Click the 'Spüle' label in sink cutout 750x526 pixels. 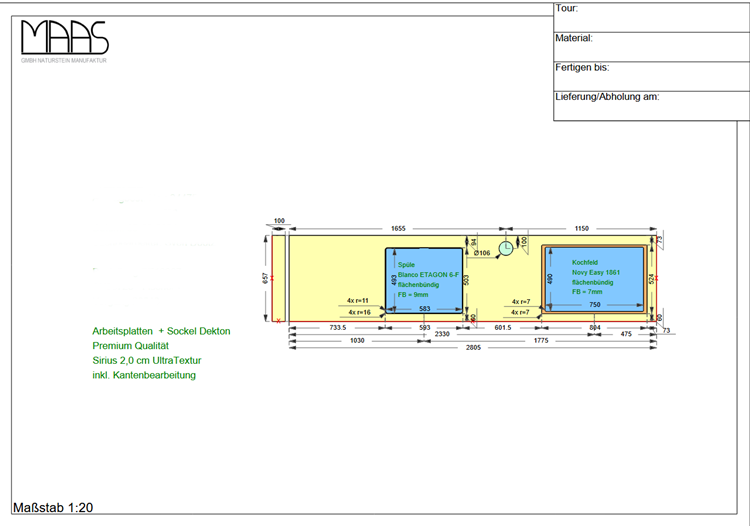click(406, 264)
